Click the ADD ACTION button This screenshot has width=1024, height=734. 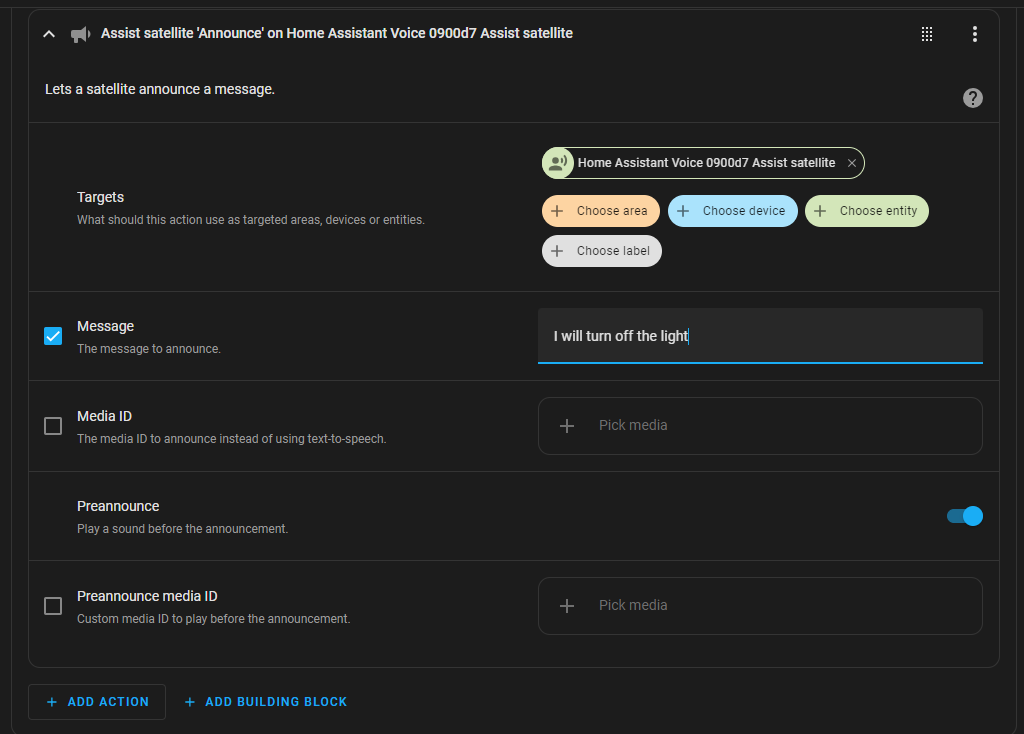[96, 701]
